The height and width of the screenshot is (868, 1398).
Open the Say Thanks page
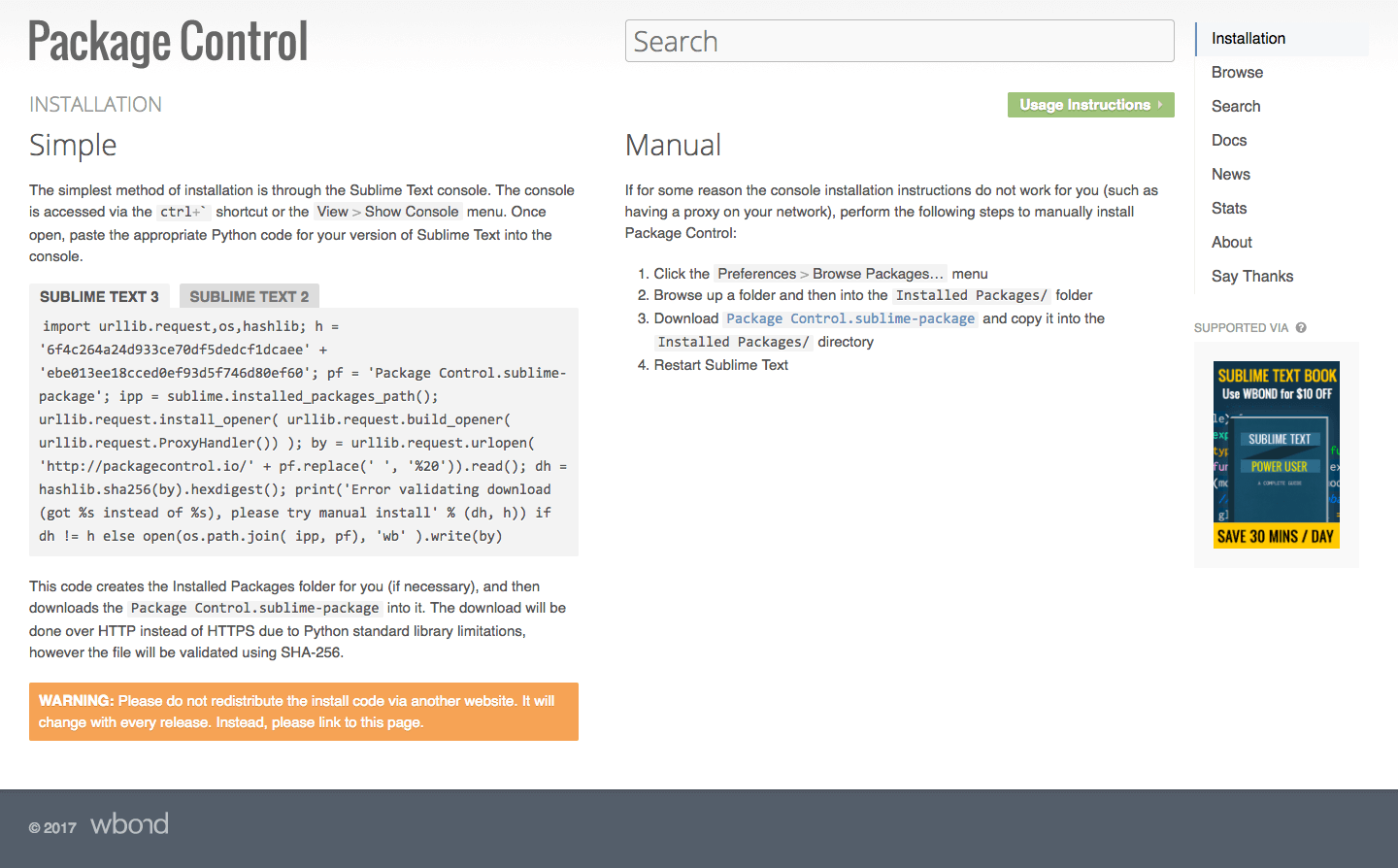[1252, 276]
